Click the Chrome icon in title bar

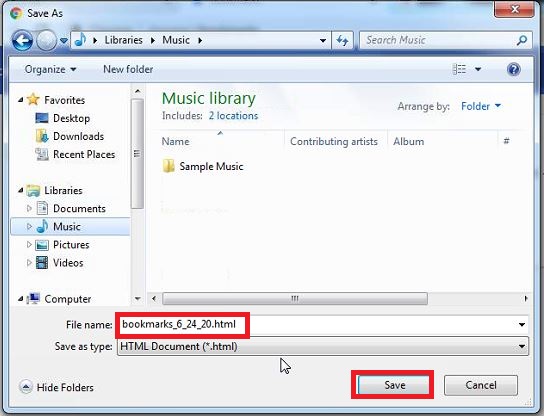(x=16, y=13)
